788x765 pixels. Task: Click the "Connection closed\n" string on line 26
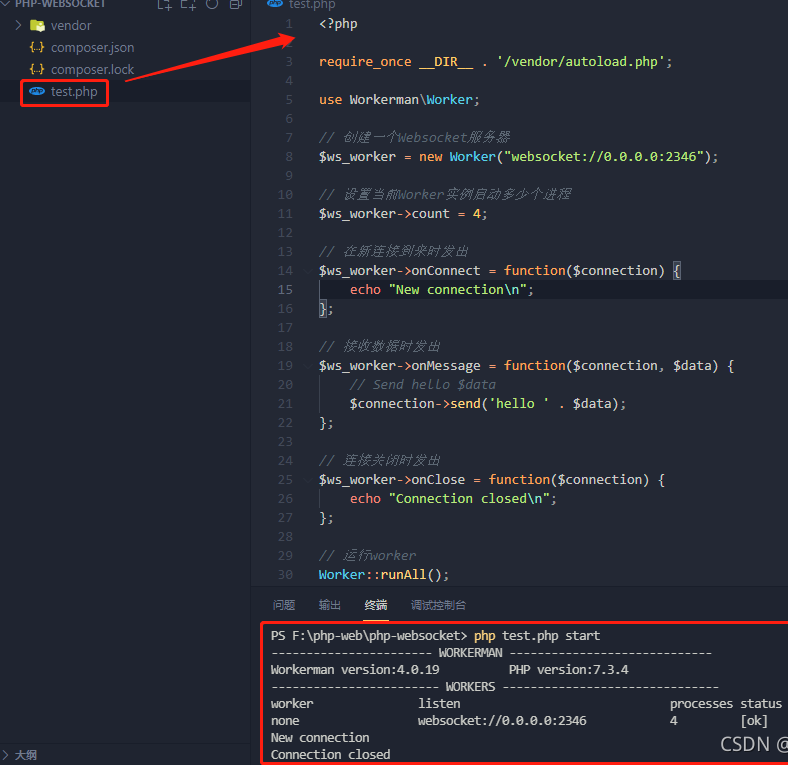tap(469, 499)
